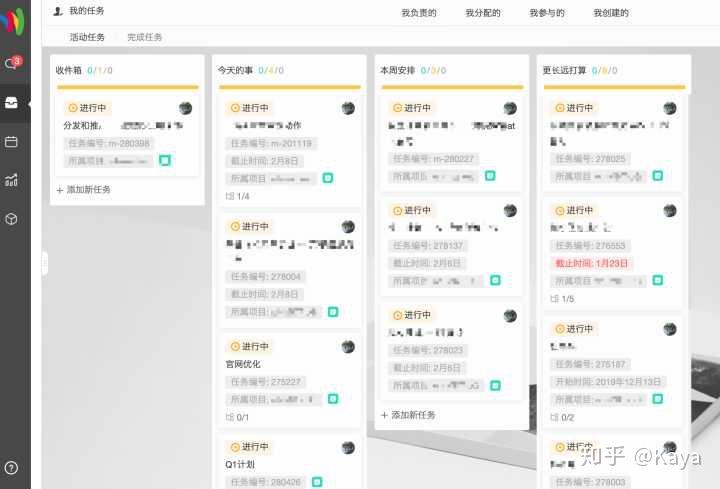
Task: Open the 官网优化 task title
Action: pos(243,364)
